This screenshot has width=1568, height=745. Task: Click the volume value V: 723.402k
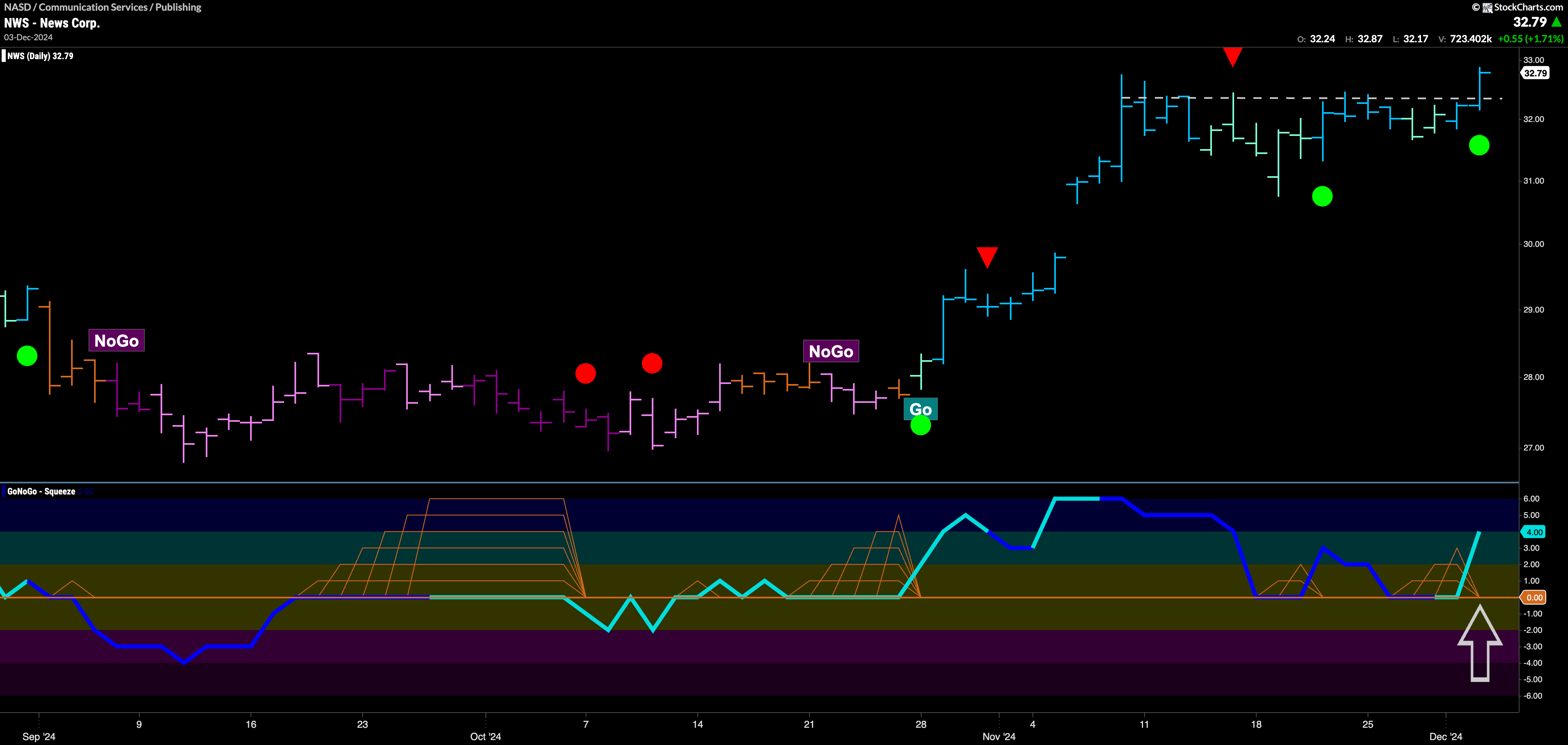pos(1465,39)
